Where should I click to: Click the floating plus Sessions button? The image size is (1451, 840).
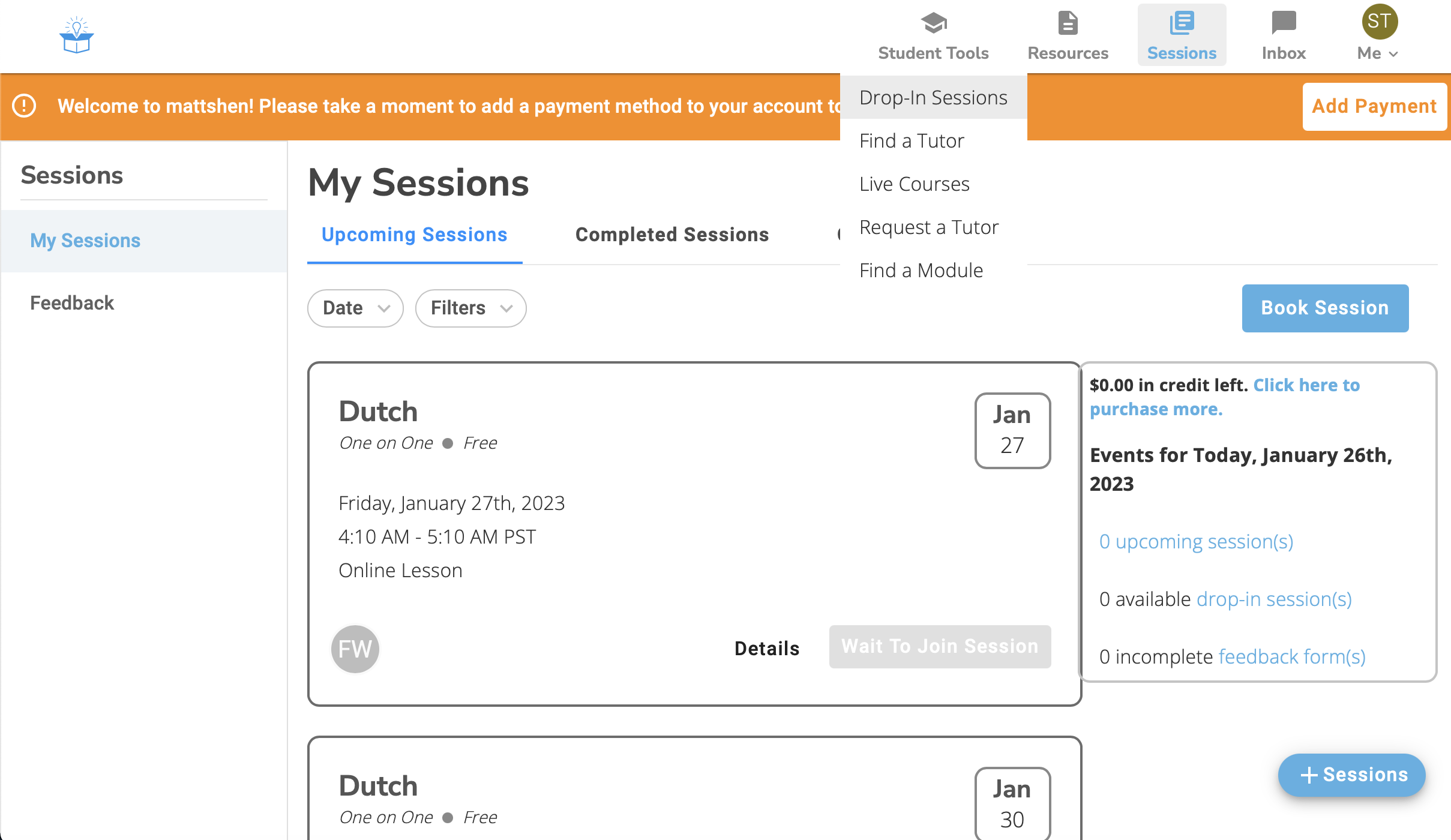[x=1351, y=775]
